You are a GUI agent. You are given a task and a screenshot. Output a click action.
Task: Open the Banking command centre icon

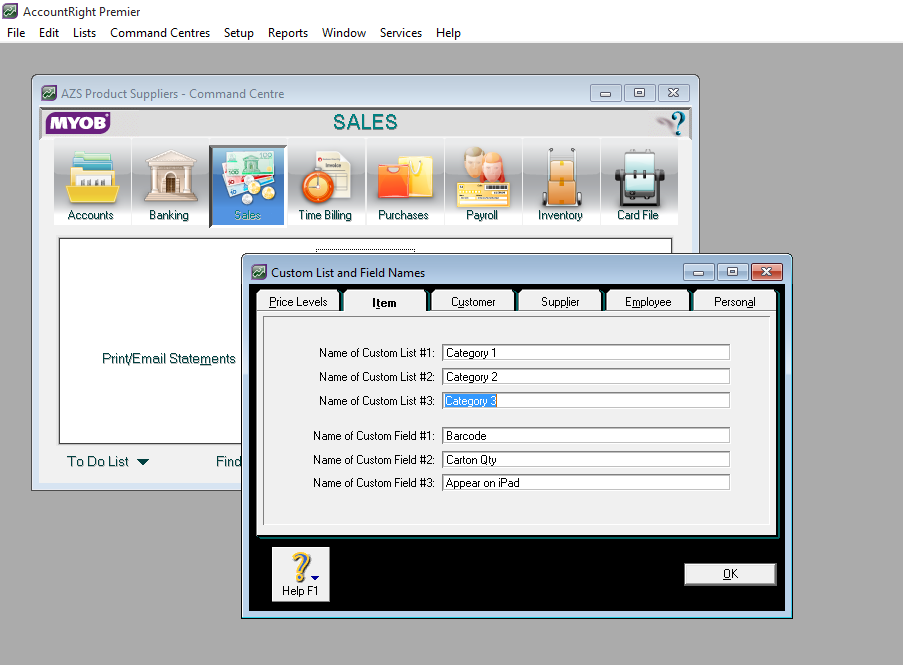click(169, 183)
